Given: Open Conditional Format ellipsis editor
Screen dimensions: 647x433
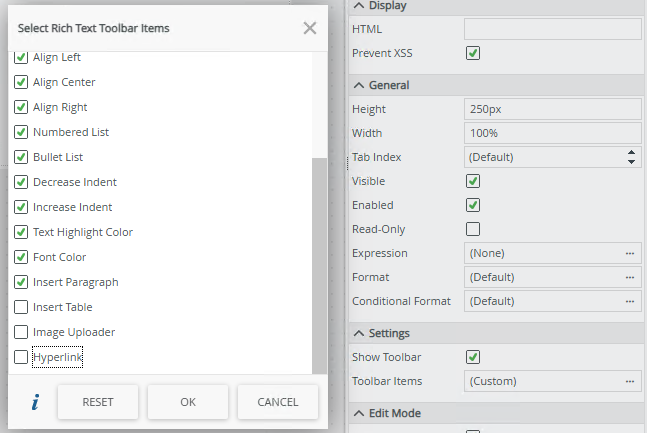Looking at the screenshot, I should [630, 301].
